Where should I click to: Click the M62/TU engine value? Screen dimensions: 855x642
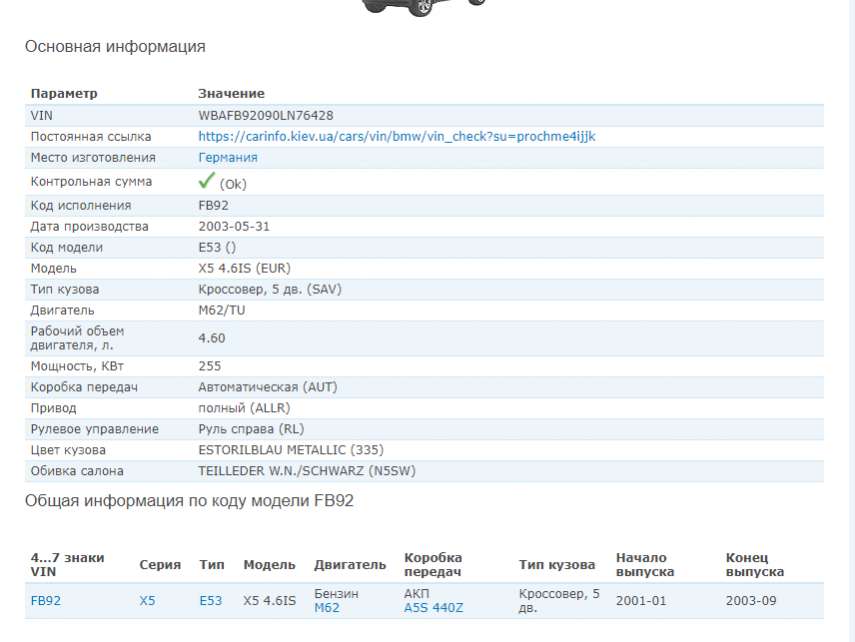tap(221, 310)
